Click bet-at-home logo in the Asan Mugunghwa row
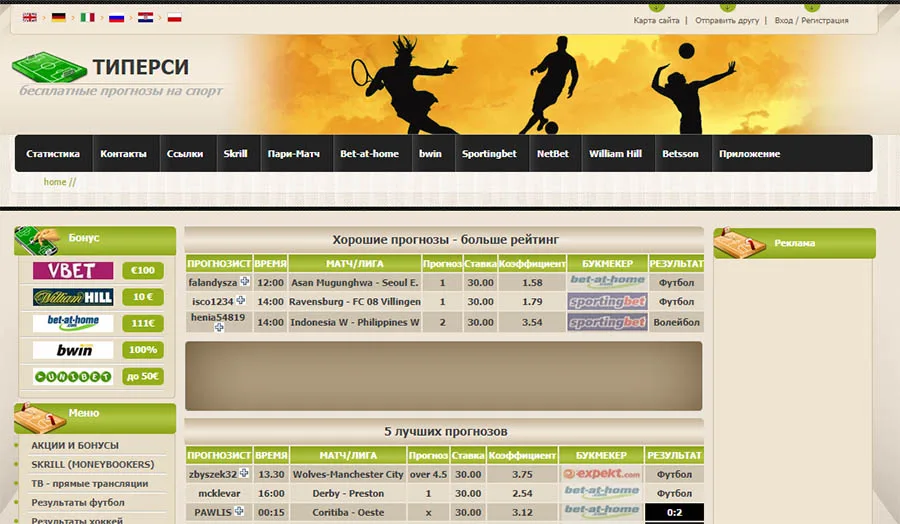 tap(607, 281)
